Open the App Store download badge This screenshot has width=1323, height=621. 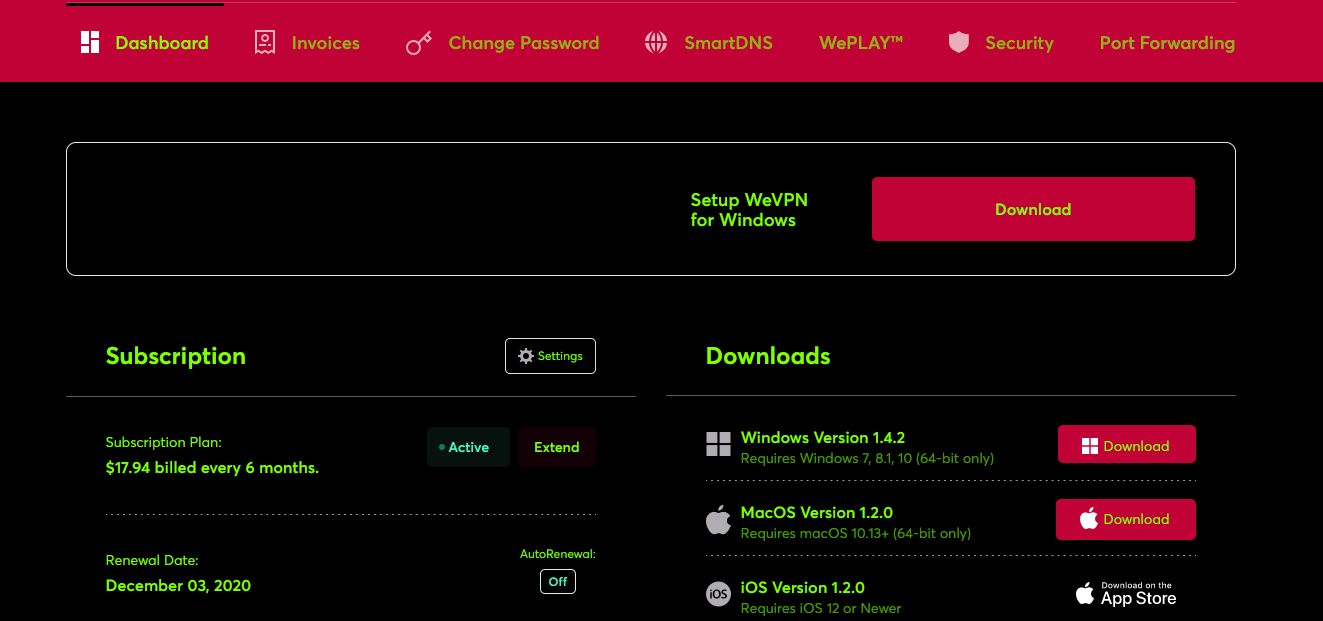click(1125, 594)
